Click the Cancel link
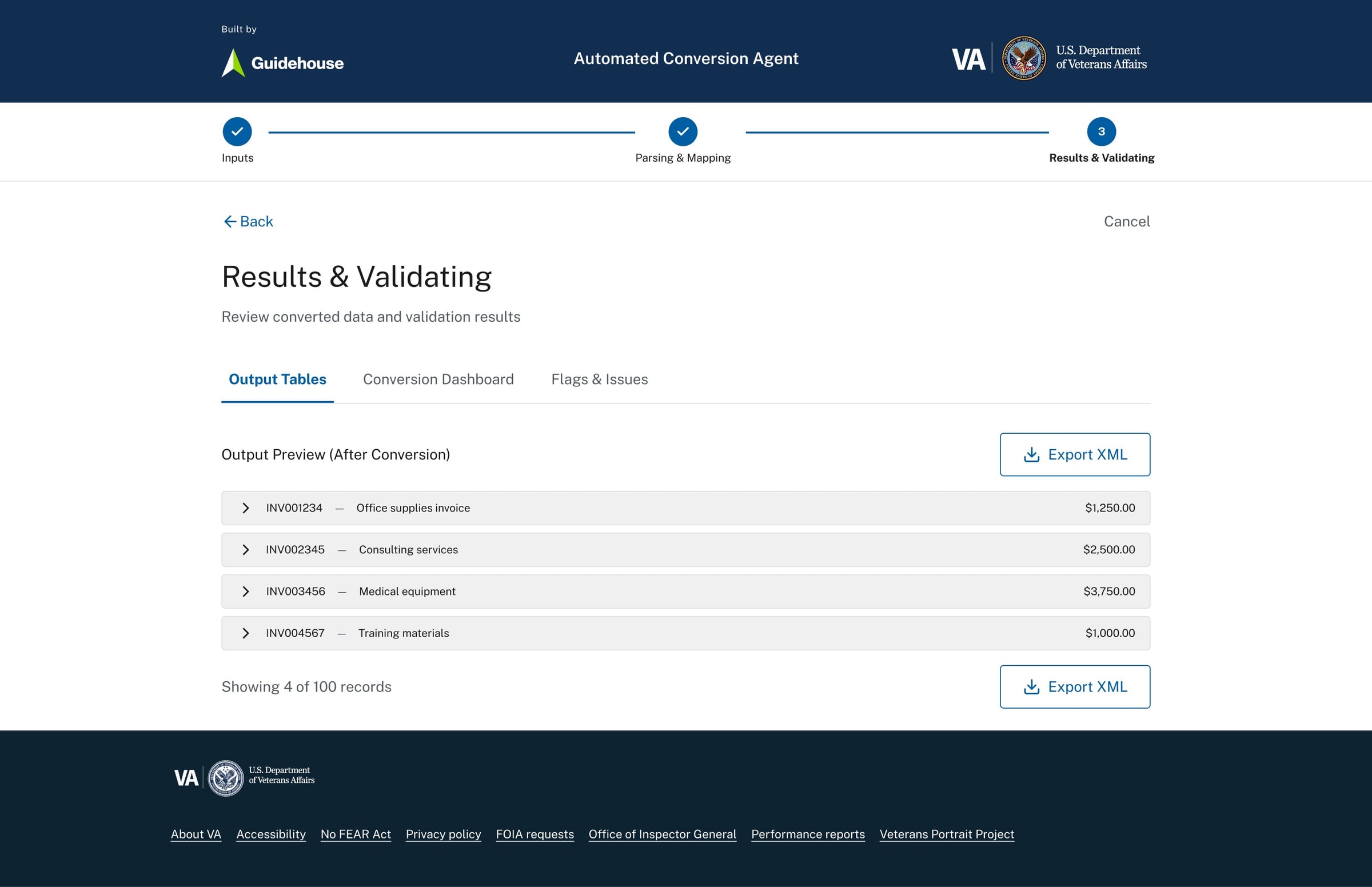 (x=1126, y=221)
